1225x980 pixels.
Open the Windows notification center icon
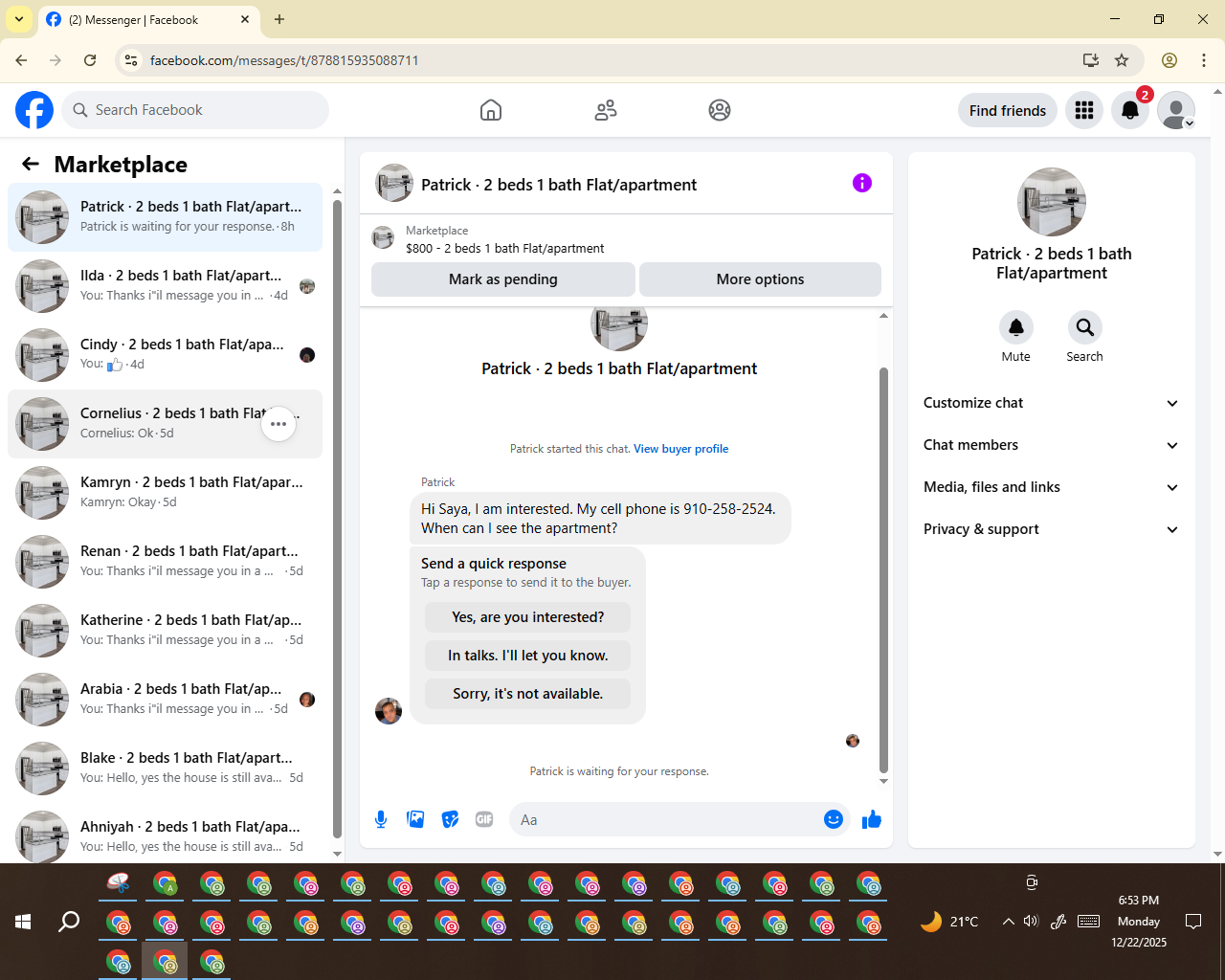click(x=1193, y=922)
